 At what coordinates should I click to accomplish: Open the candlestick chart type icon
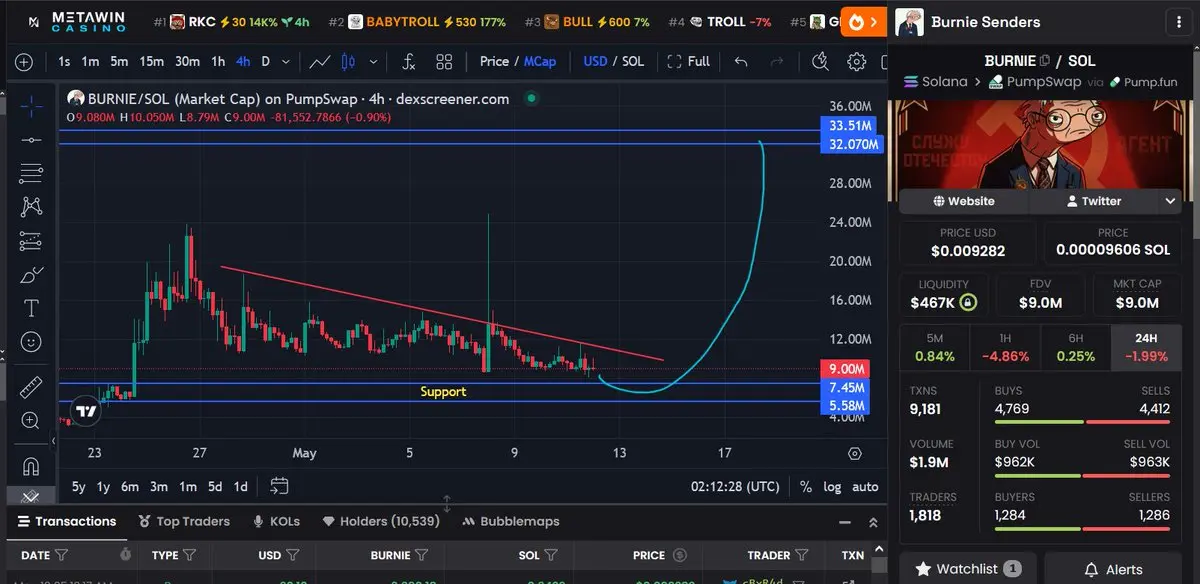coord(350,62)
